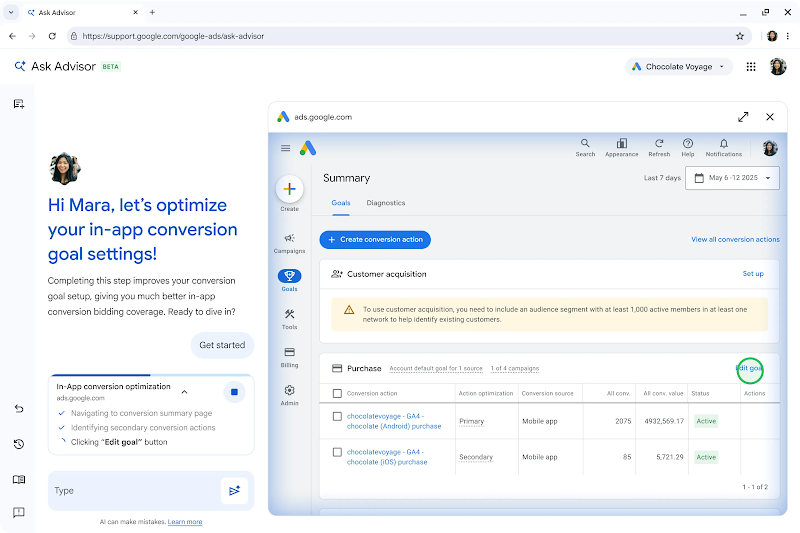This screenshot has height=533, width=800.
Task: Open chocolatevoyage iOS purchase conversion link
Action: click(x=387, y=457)
